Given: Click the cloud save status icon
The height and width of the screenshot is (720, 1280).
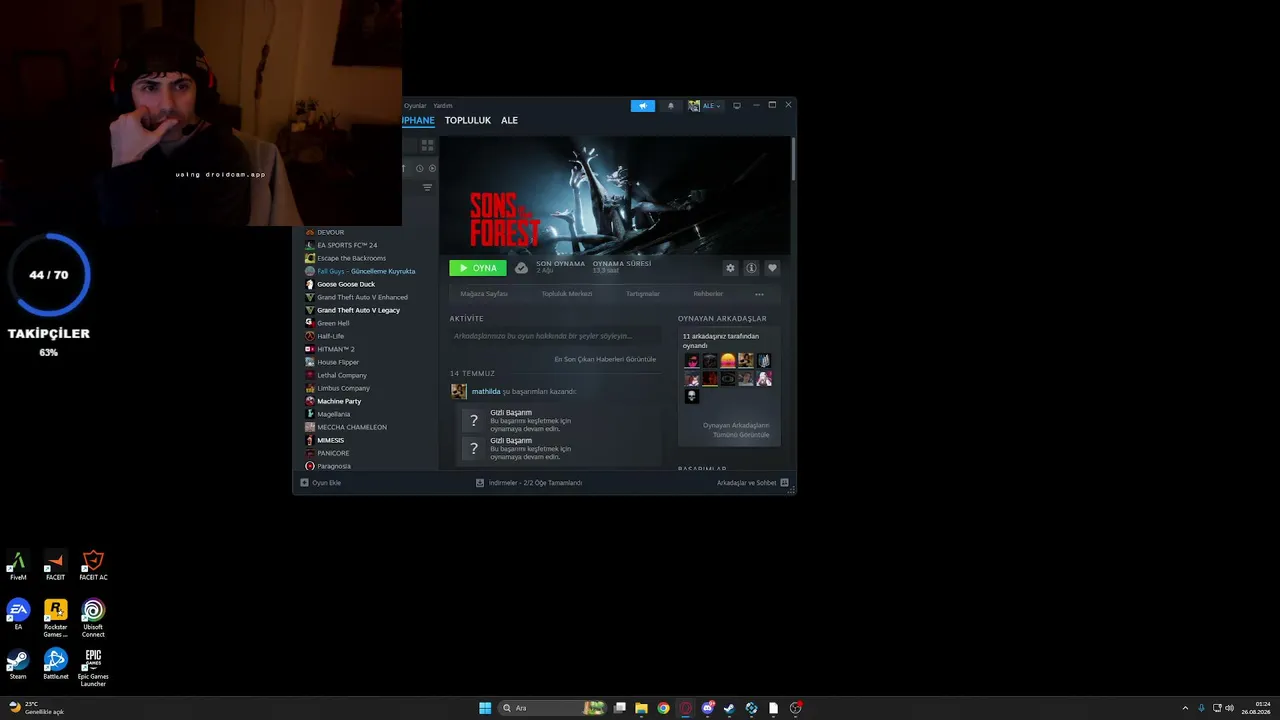Looking at the screenshot, I should tap(521, 268).
